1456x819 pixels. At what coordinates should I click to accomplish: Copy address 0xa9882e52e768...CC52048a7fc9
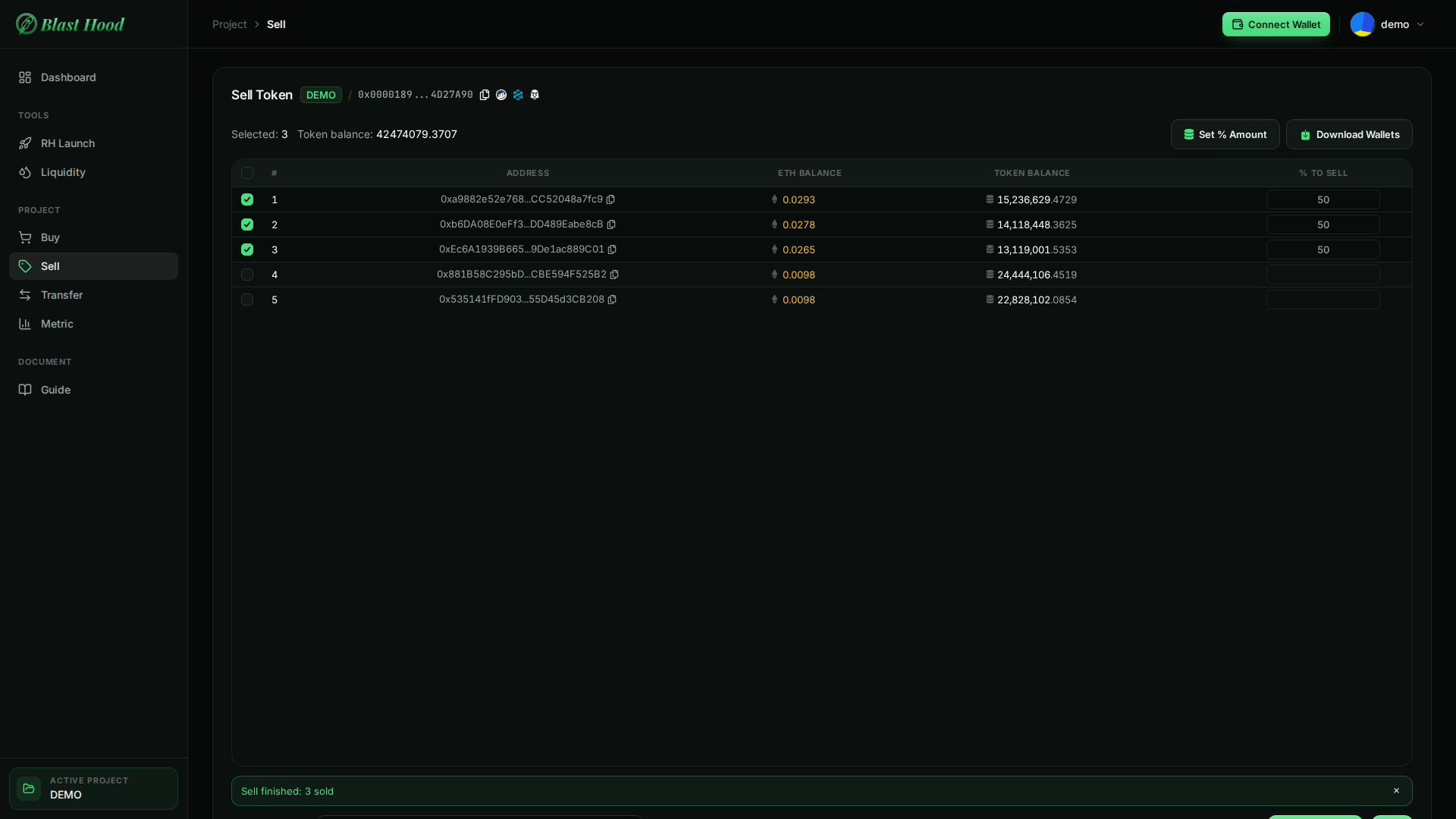point(610,199)
